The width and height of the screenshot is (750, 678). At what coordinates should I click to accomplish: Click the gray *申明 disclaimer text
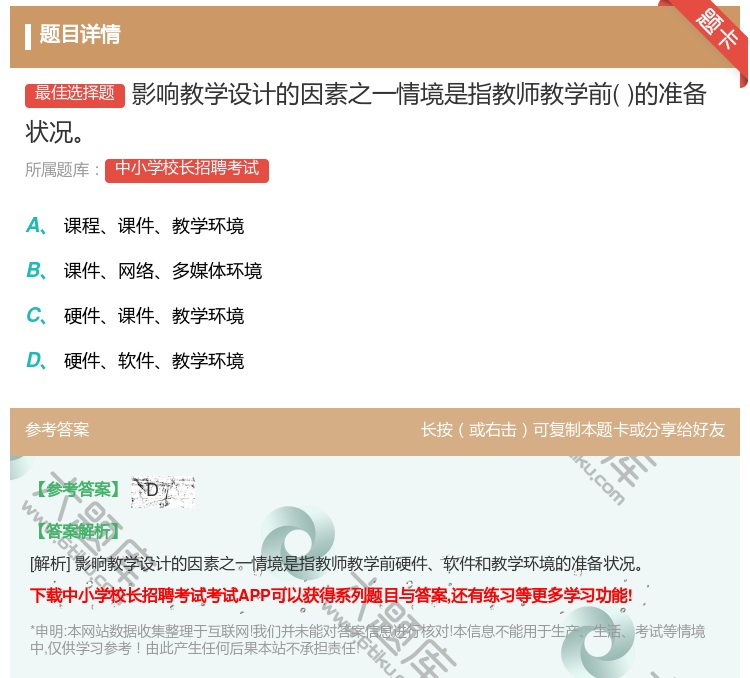click(367, 640)
